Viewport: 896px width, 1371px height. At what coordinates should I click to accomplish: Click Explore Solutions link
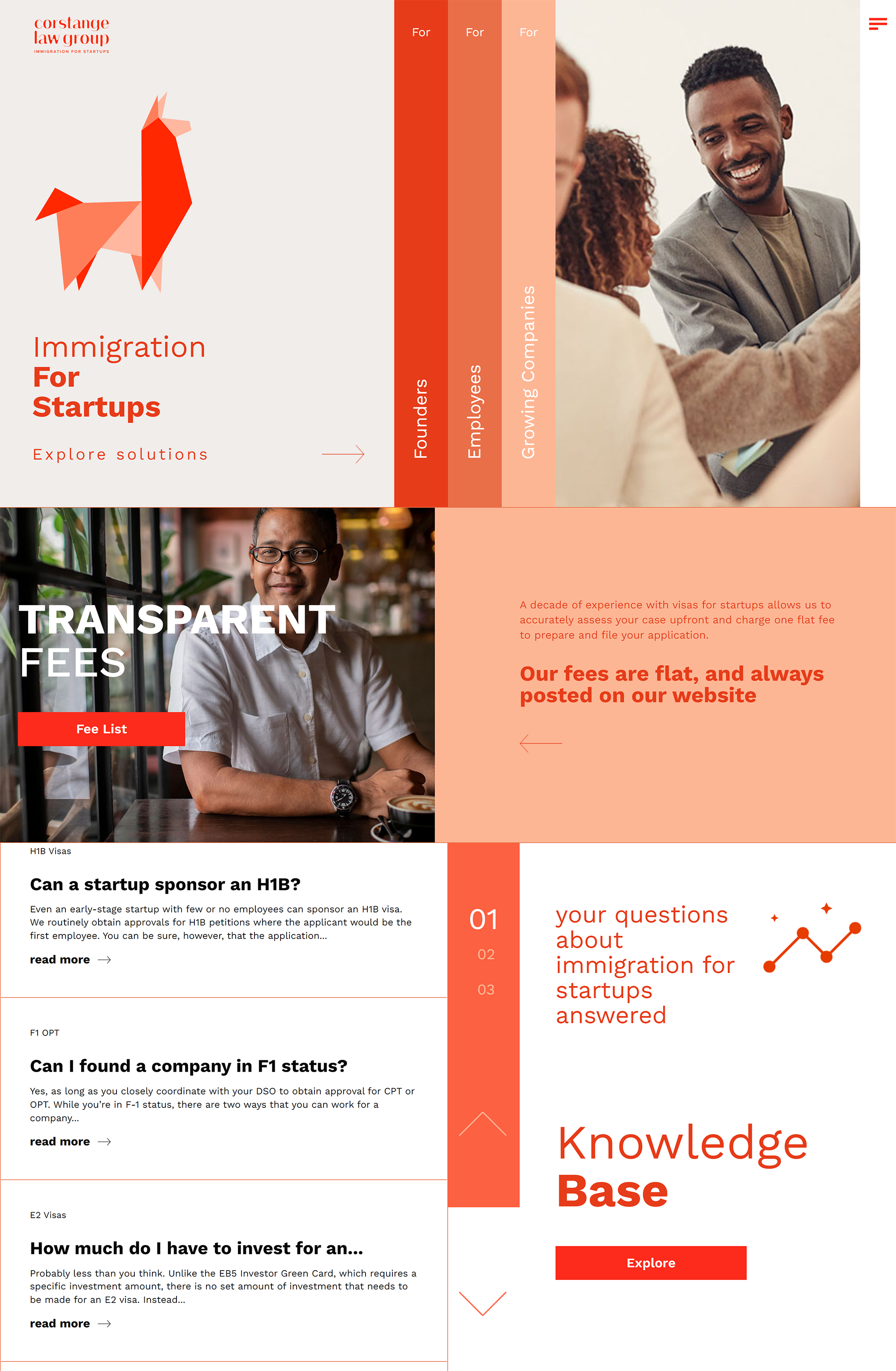[121, 454]
